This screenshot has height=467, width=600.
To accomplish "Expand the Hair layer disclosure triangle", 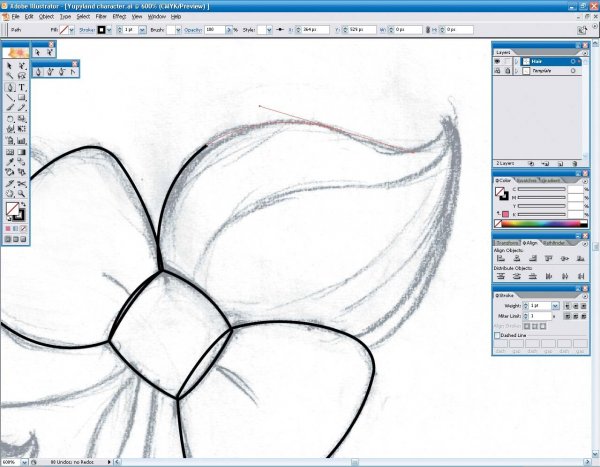I will pyautogui.click(x=515, y=61).
